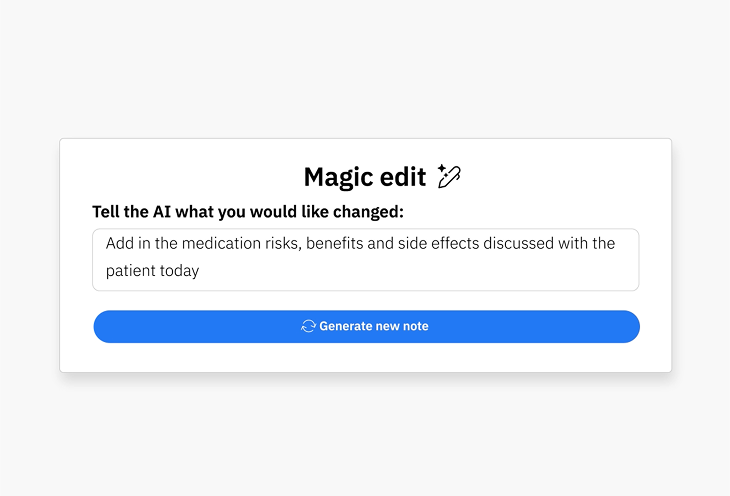Place cursor on the word 'medication'
The height and width of the screenshot is (496, 730).
(221, 243)
